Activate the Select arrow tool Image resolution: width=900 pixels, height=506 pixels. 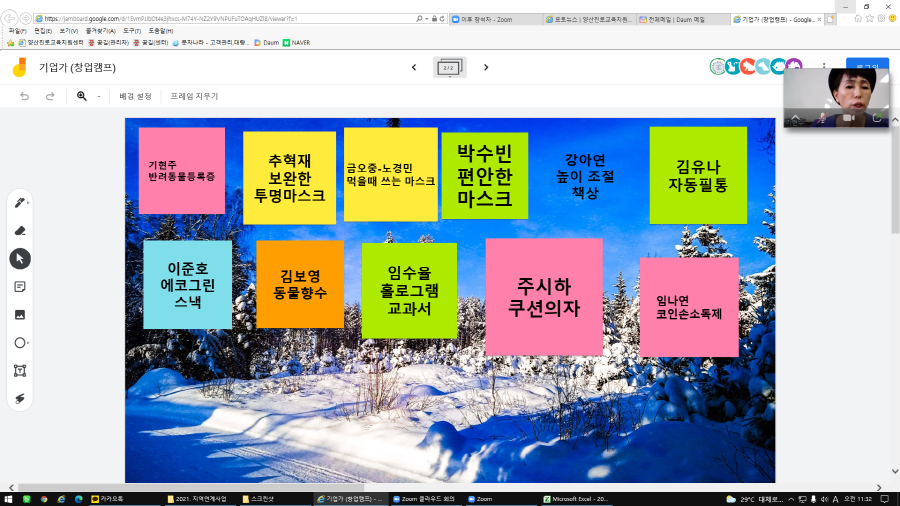(20, 259)
